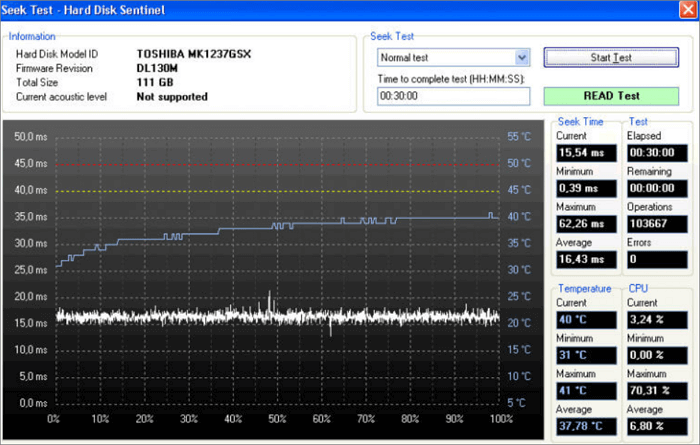Click the Elapsed time box
Screen dimensions: 700x445
tap(656, 152)
